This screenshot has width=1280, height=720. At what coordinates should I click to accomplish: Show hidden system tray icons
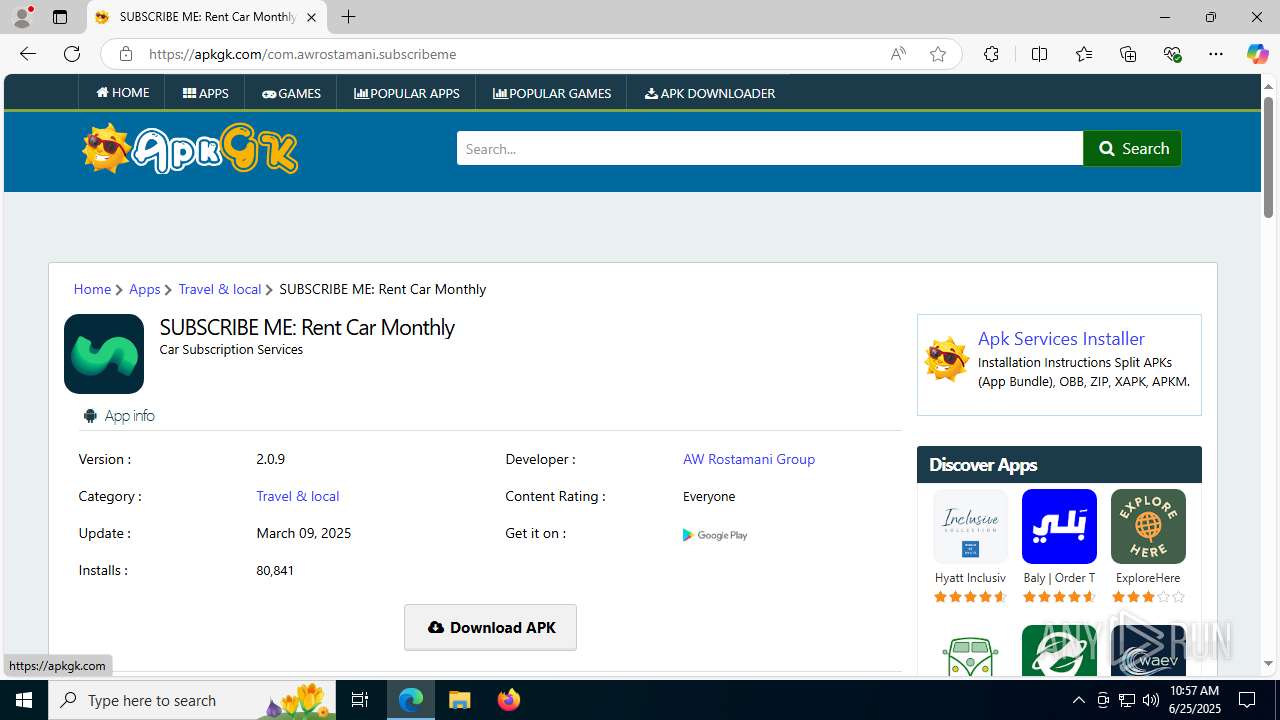(x=1078, y=700)
